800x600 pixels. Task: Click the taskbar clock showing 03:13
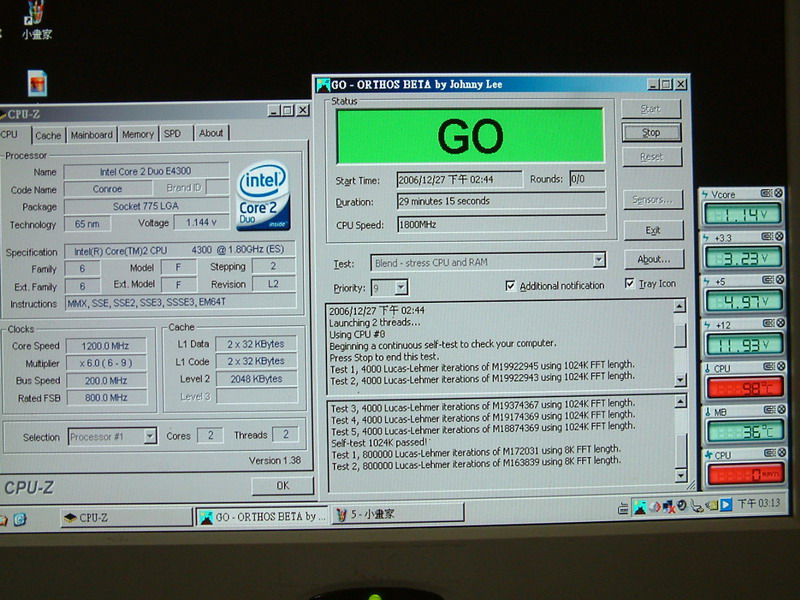(x=759, y=504)
